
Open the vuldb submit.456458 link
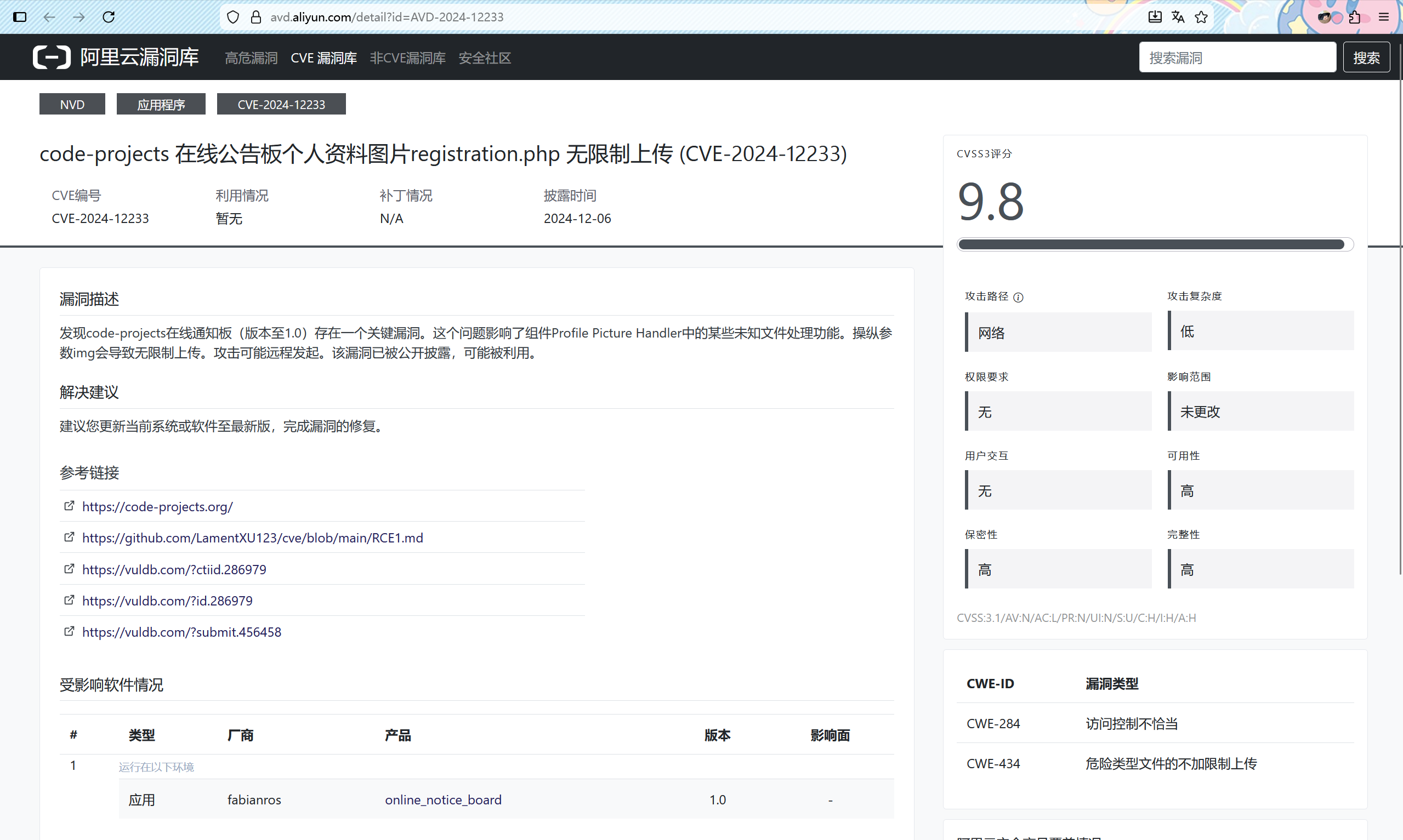[181, 632]
